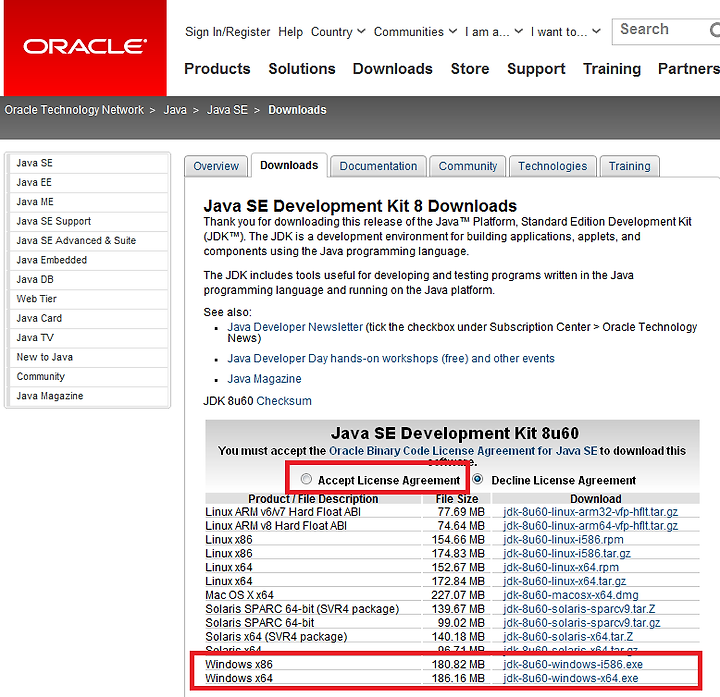
Task: Select Accept License Agreement radio button
Action: pyautogui.click(x=306, y=479)
